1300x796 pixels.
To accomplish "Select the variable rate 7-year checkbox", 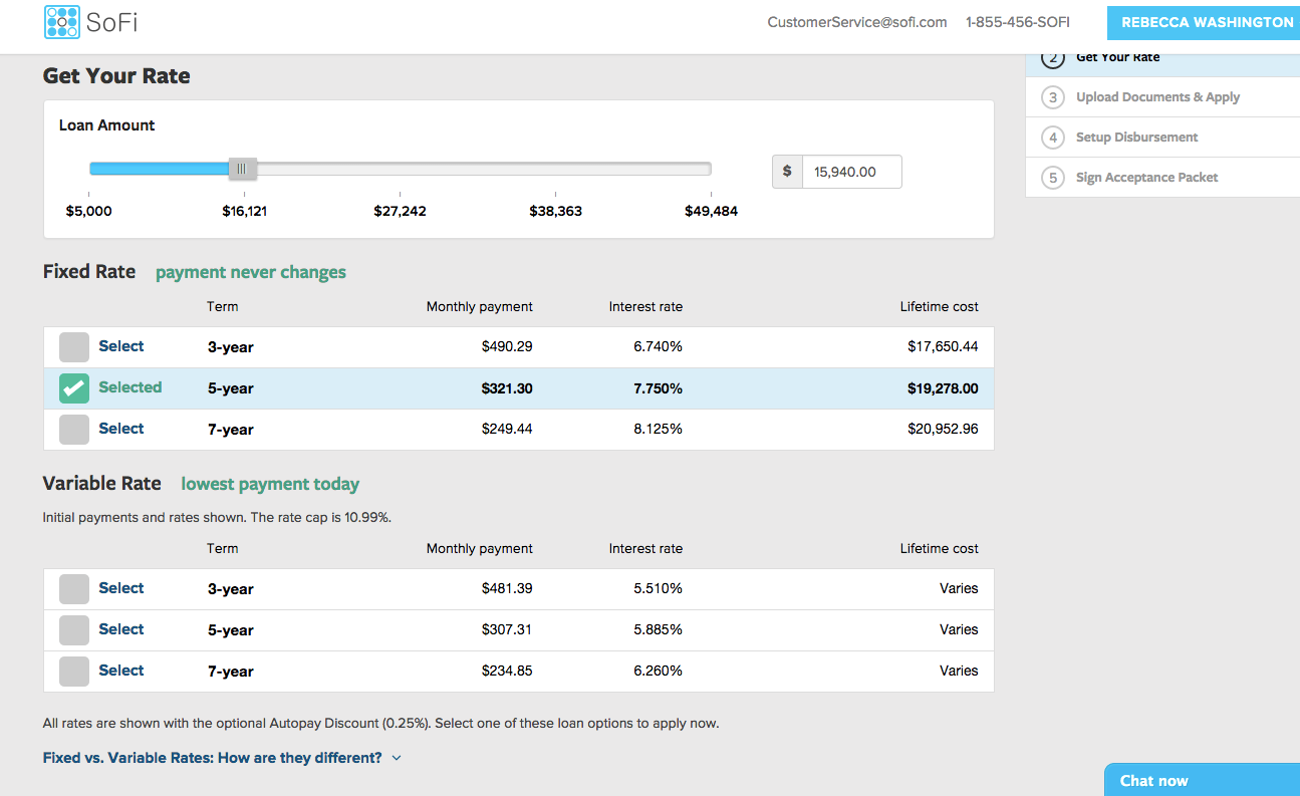I will click(x=74, y=671).
